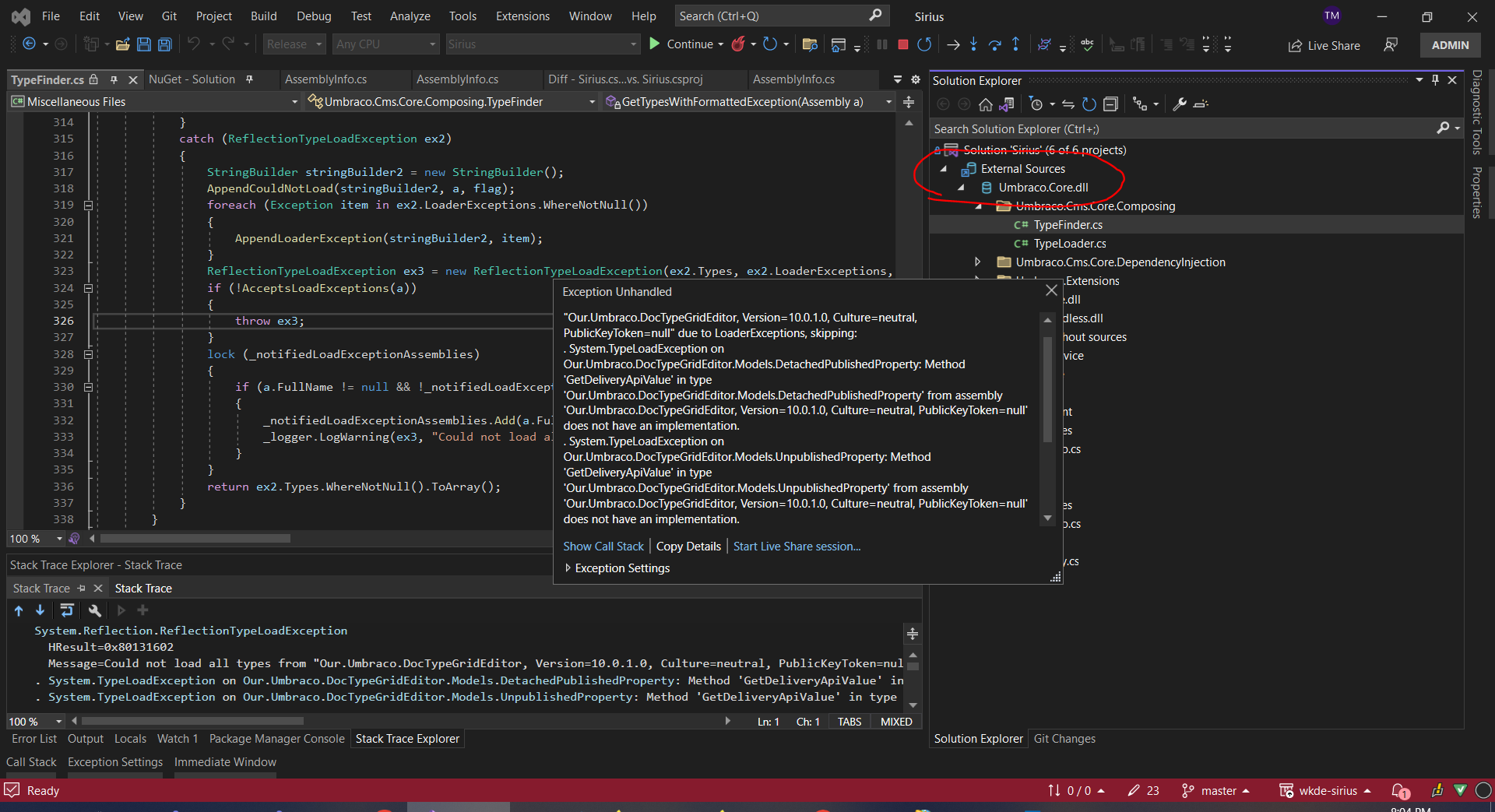Screen dimensions: 1495x812
Task: Switch to the Error List tab
Action: point(34,739)
